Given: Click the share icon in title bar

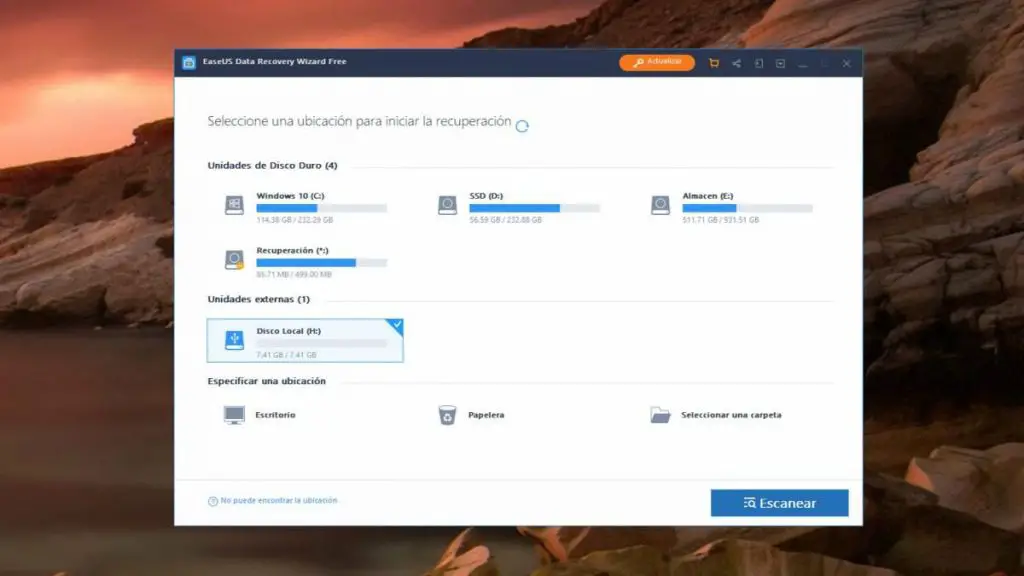Looking at the screenshot, I should [737, 63].
